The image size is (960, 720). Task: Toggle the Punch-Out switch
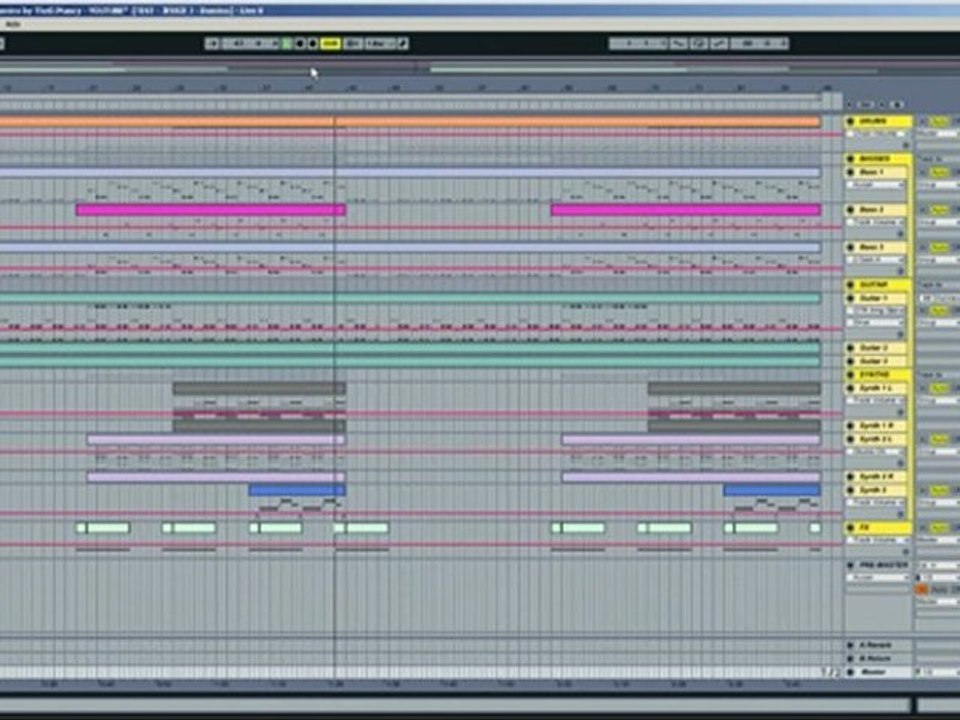[719, 43]
